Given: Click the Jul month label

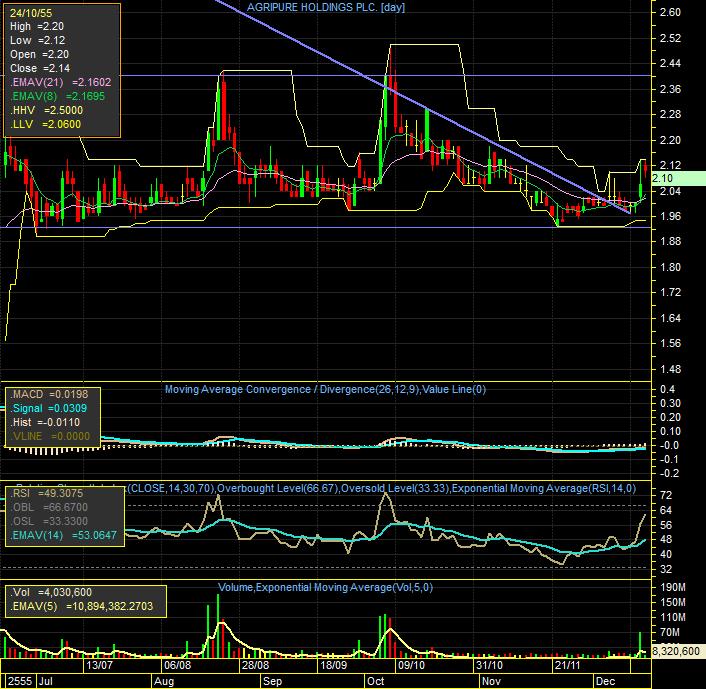Looking at the screenshot, I should point(45,681).
